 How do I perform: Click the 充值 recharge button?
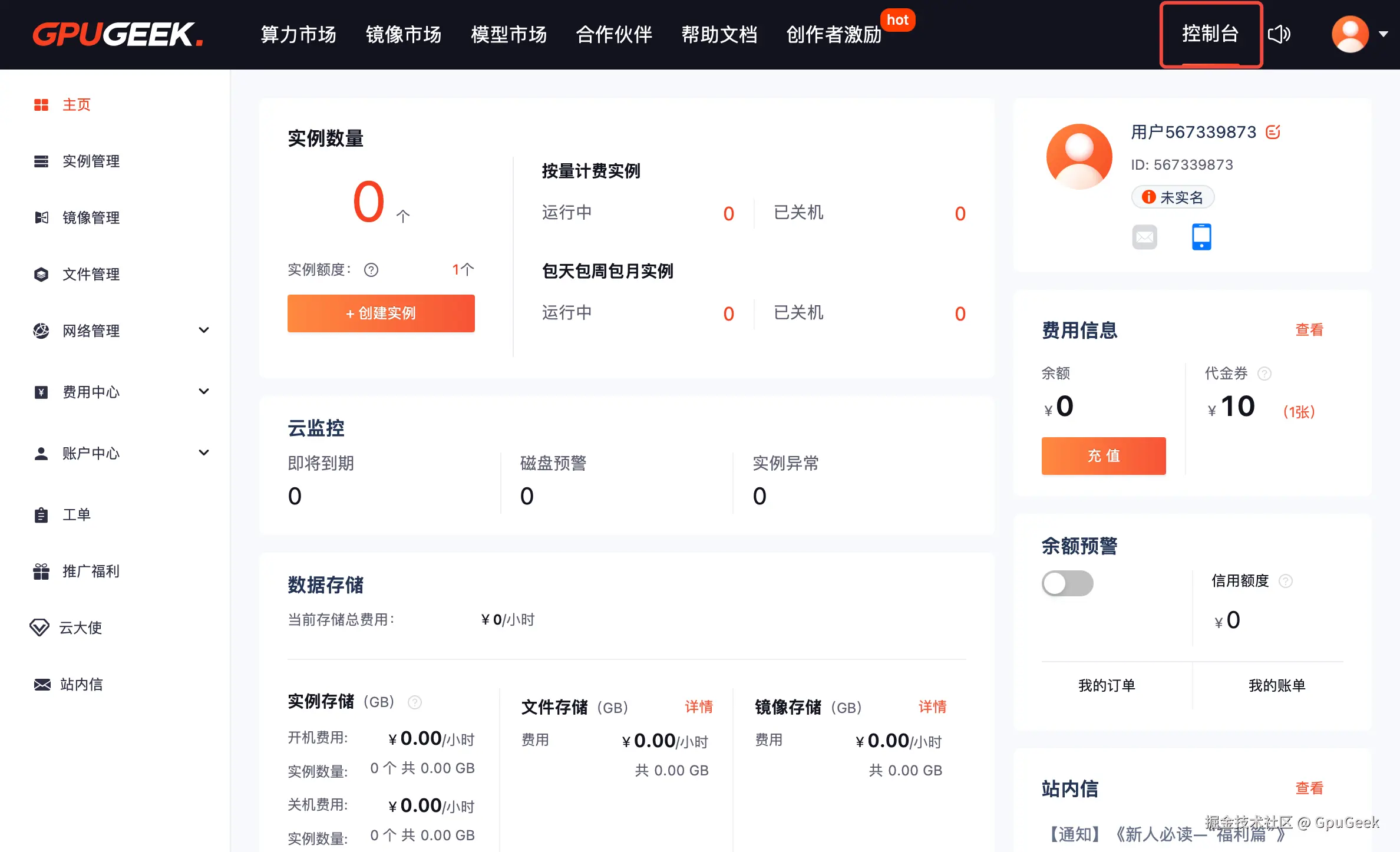click(x=1103, y=455)
